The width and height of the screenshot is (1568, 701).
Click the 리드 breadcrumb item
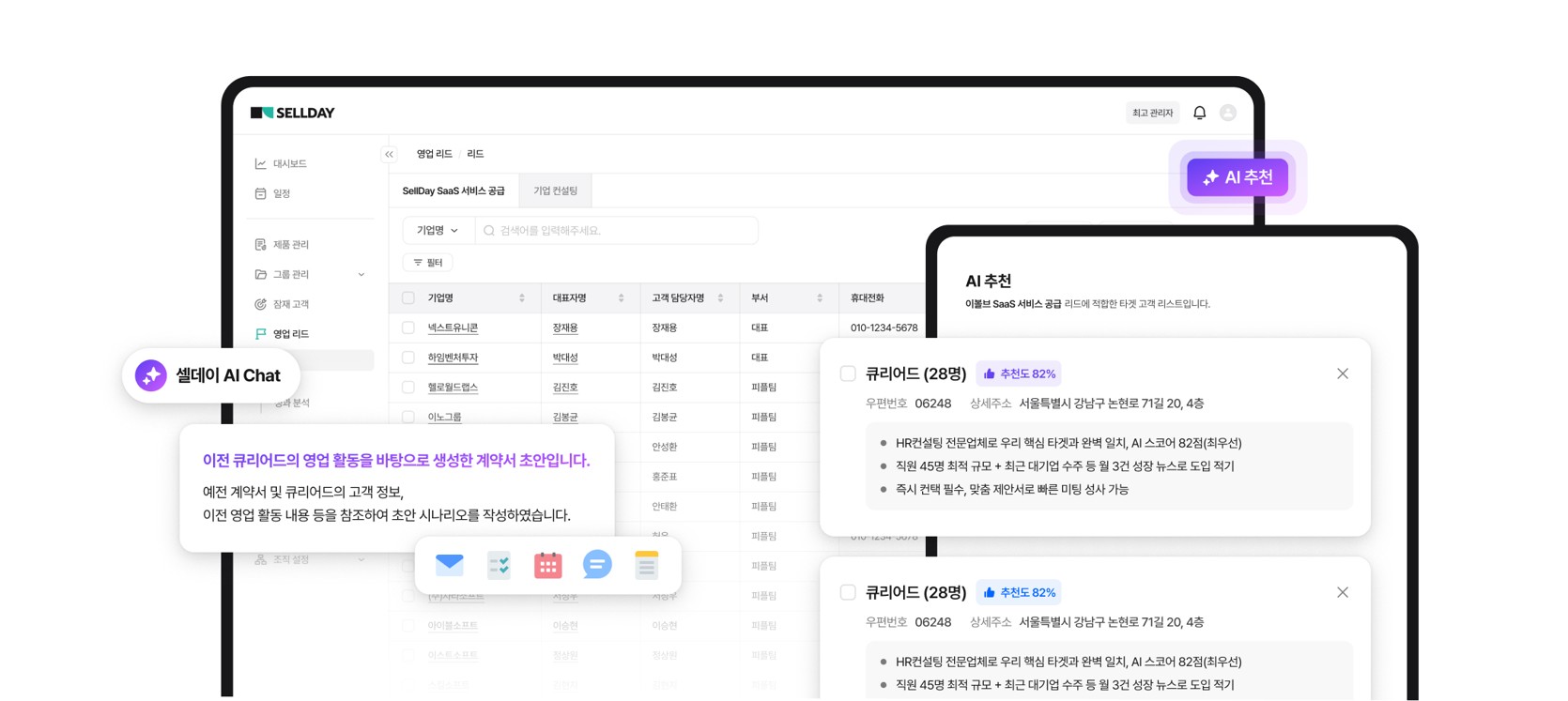click(x=475, y=154)
